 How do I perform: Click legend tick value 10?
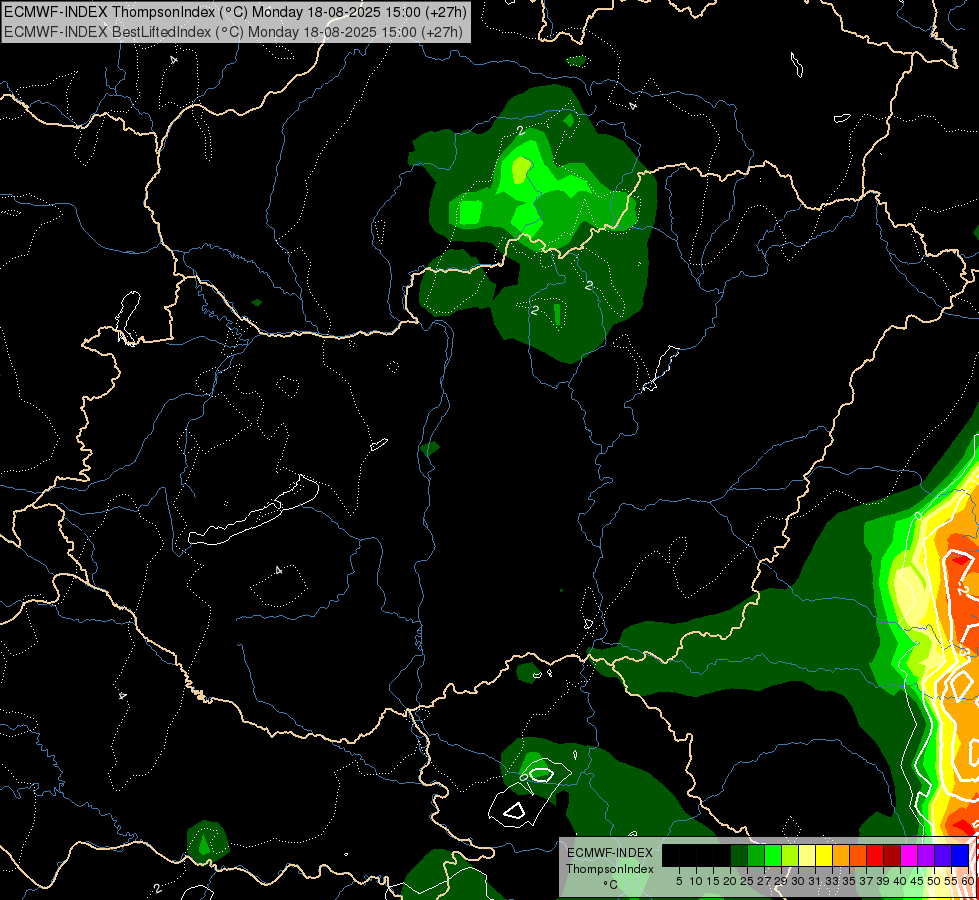(x=696, y=881)
